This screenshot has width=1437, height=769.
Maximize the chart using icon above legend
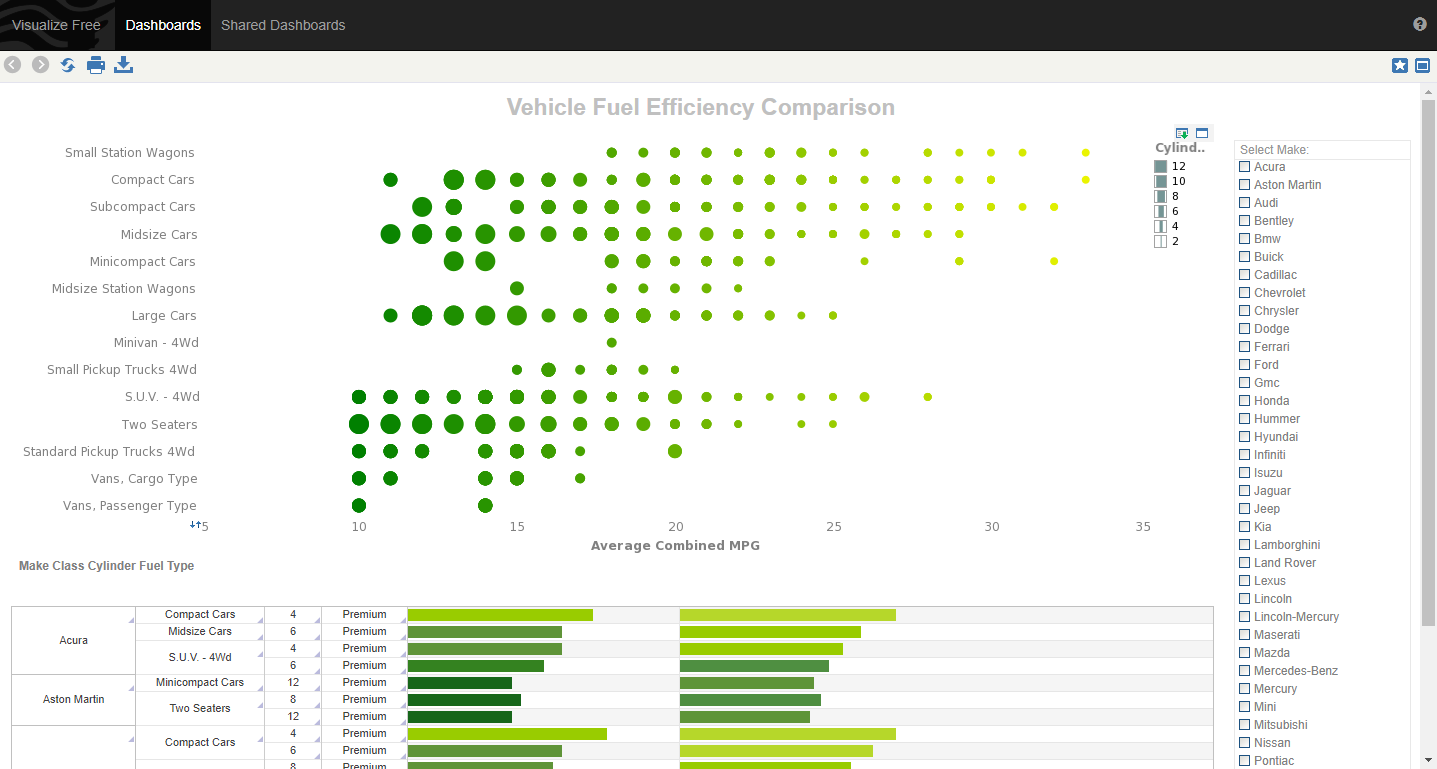(1202, 133)
